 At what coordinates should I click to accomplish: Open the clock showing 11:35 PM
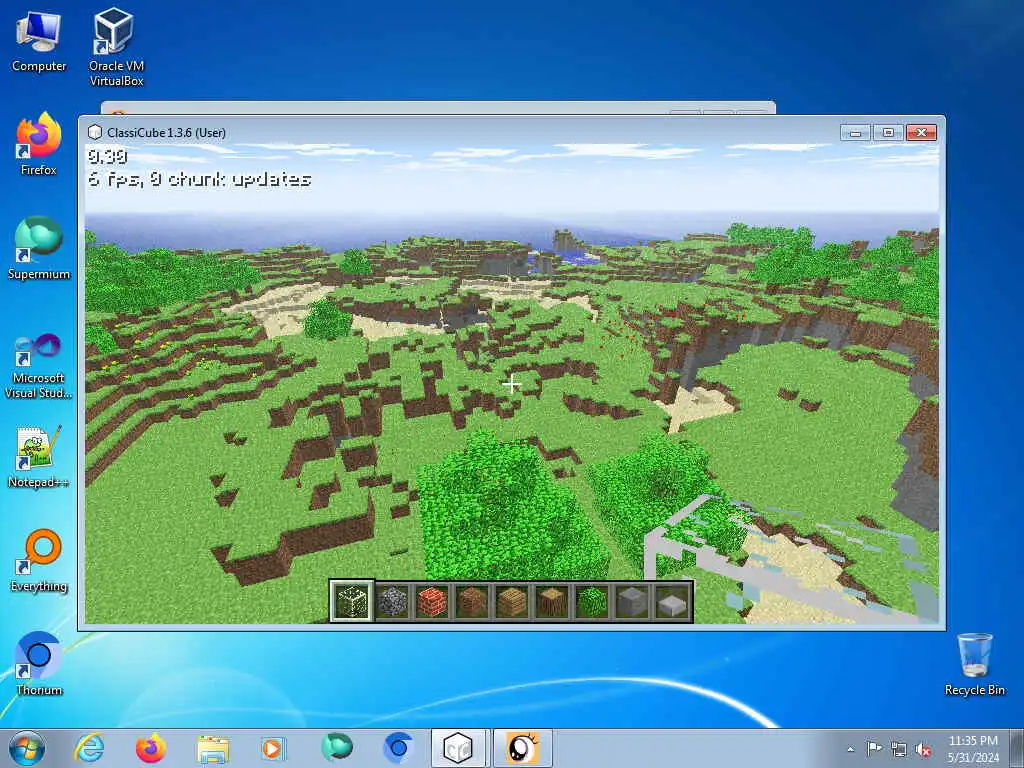coord(973,748)
